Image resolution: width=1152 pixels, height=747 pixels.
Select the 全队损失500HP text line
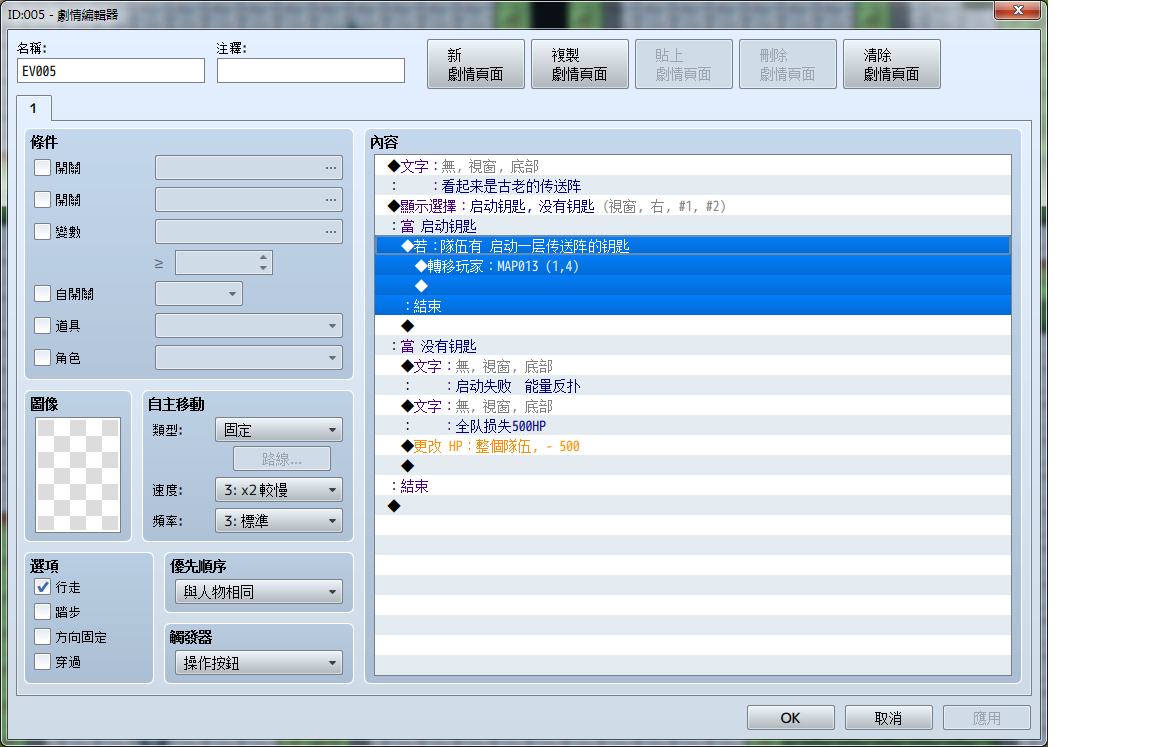tap(693, 426)
